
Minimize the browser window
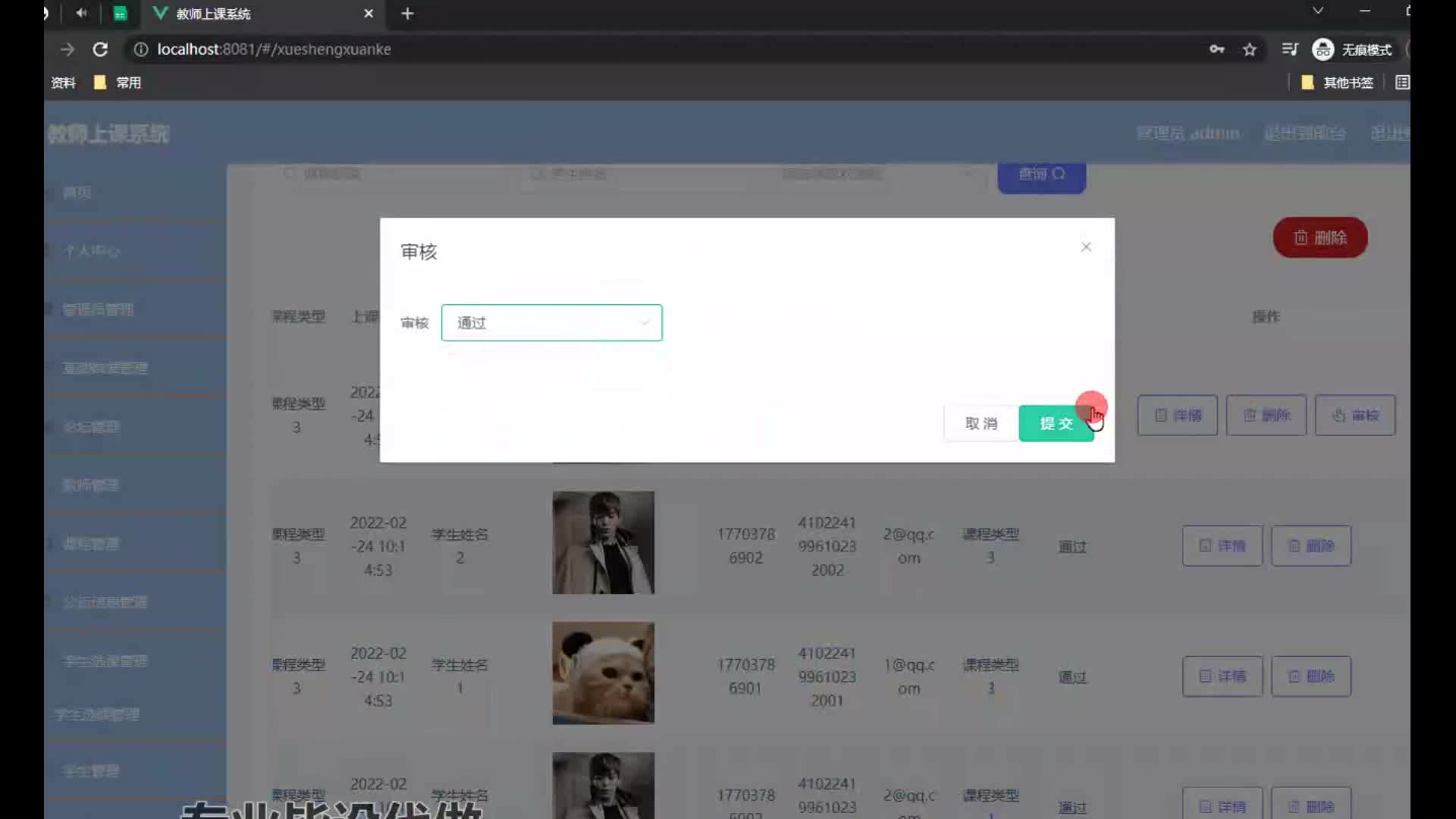tap(1365, 11)
